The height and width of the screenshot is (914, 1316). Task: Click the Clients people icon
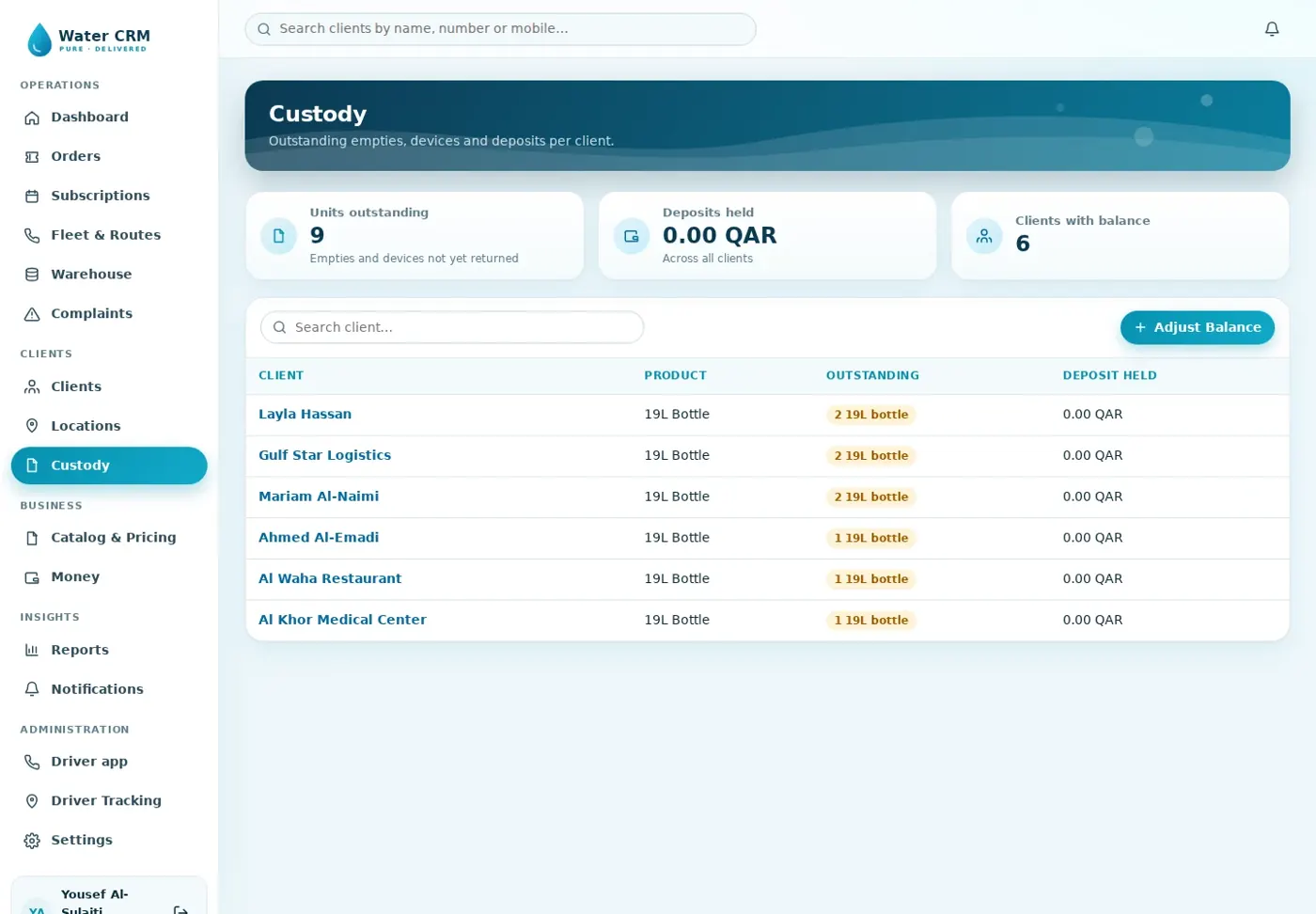pos(32,387)
